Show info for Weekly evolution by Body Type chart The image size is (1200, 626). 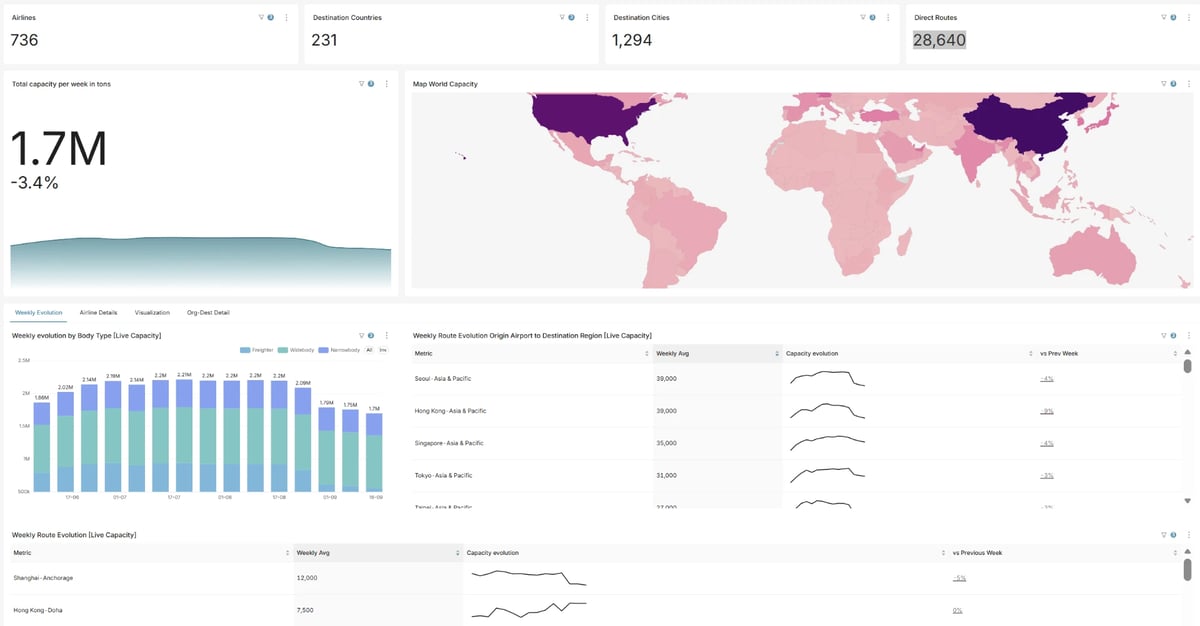coord(370,336)
